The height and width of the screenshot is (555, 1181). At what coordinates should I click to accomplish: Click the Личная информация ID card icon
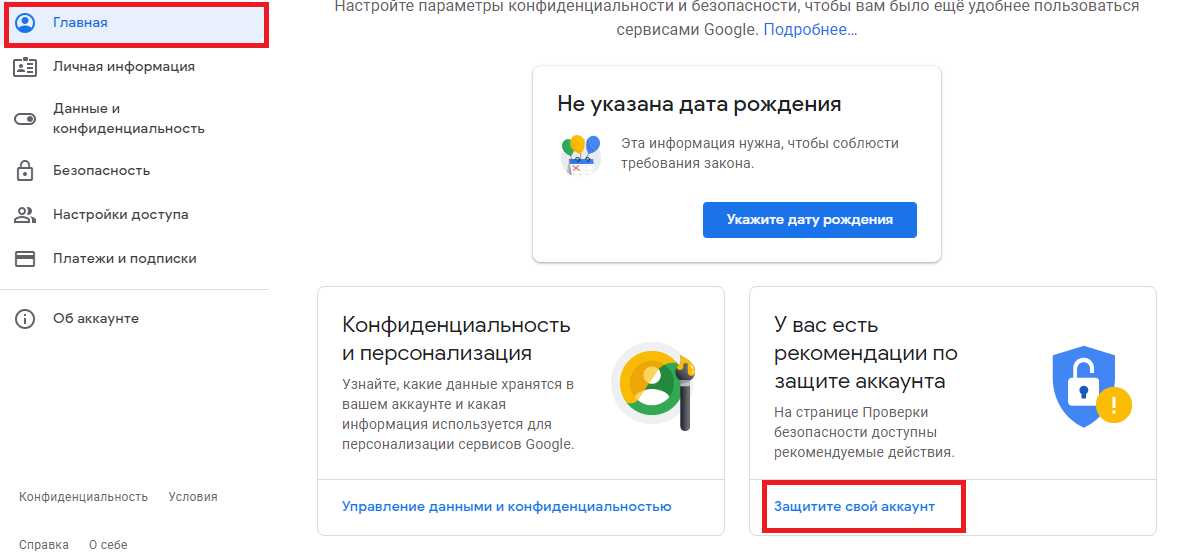[x=25, y=67]
